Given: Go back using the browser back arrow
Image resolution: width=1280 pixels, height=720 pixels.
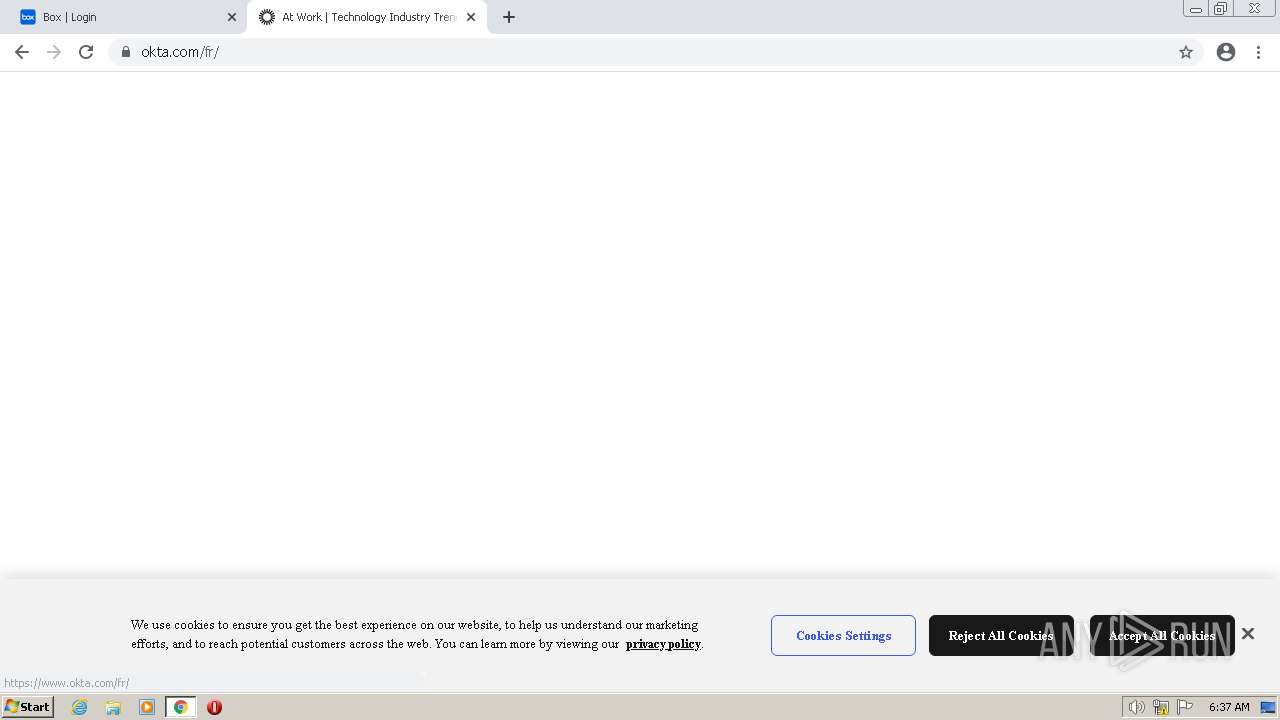Looking at the screenshot, I should 22,52.
